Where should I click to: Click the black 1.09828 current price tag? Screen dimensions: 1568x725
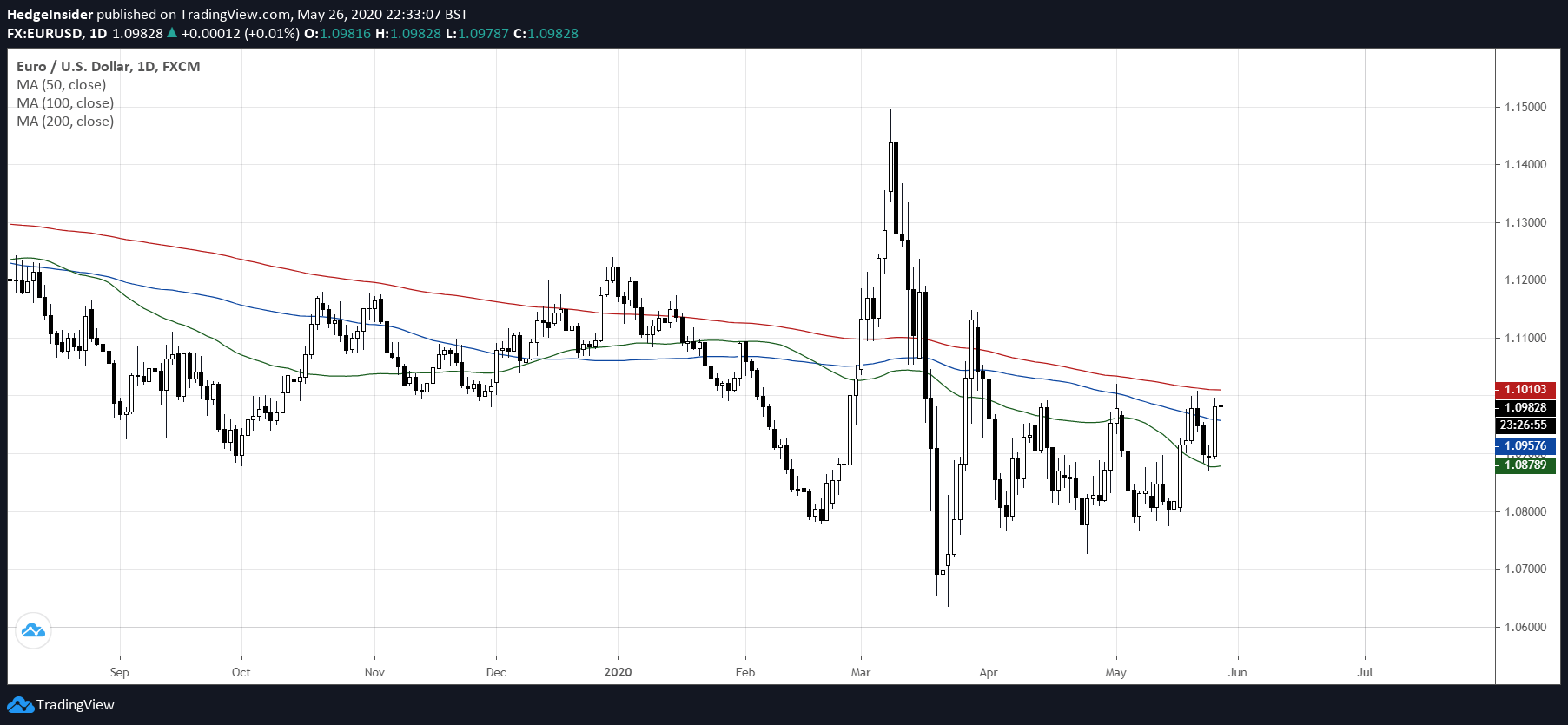1525,407
